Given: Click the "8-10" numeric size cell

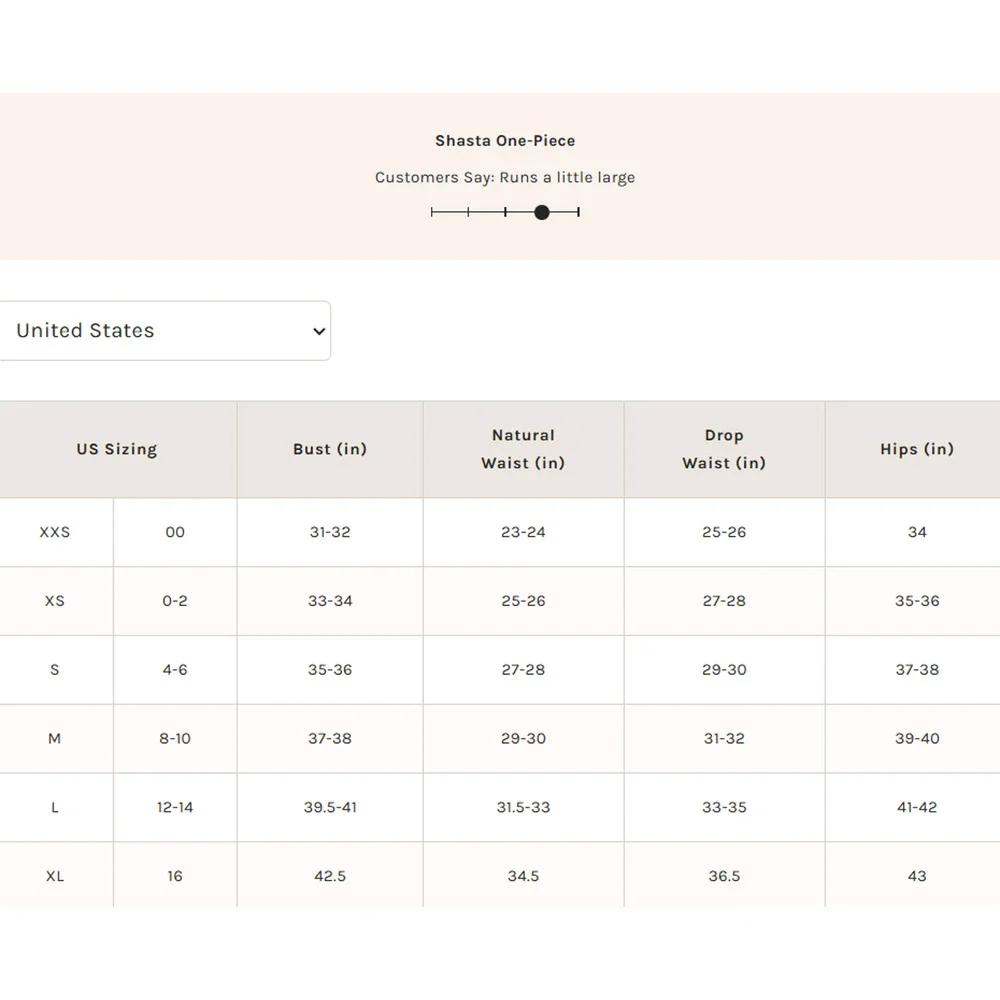Looking at the screenshot, I should click(x=175, y=739).
